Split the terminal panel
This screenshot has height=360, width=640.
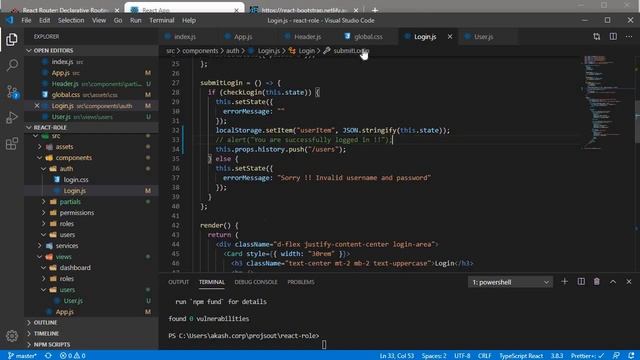point(581,282)
